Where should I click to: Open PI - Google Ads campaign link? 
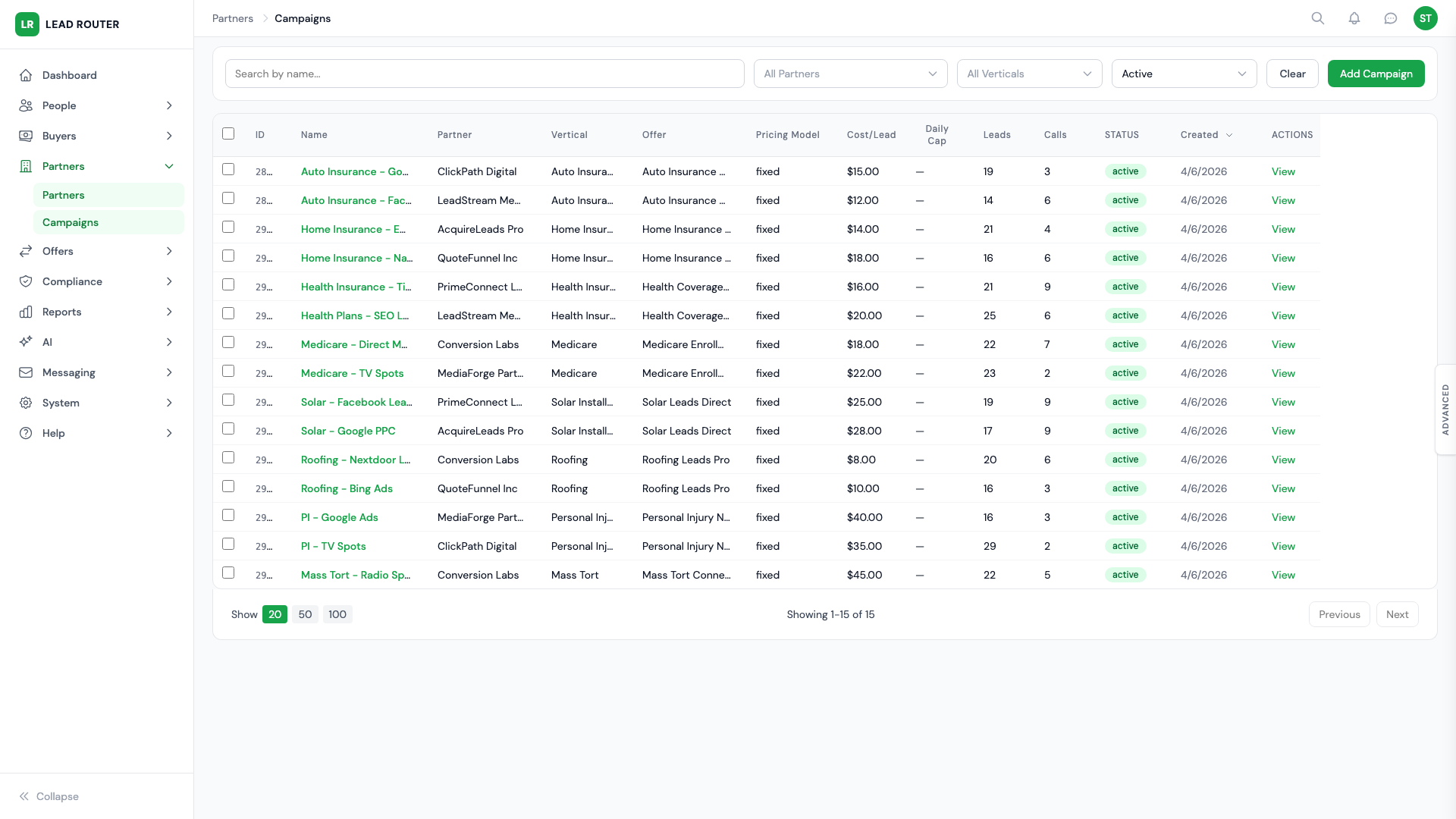339,517
